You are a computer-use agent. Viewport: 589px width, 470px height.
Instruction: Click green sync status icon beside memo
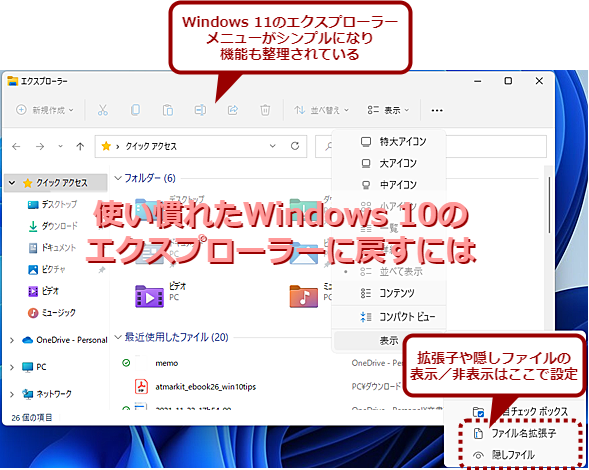click(x=126, y=363)
